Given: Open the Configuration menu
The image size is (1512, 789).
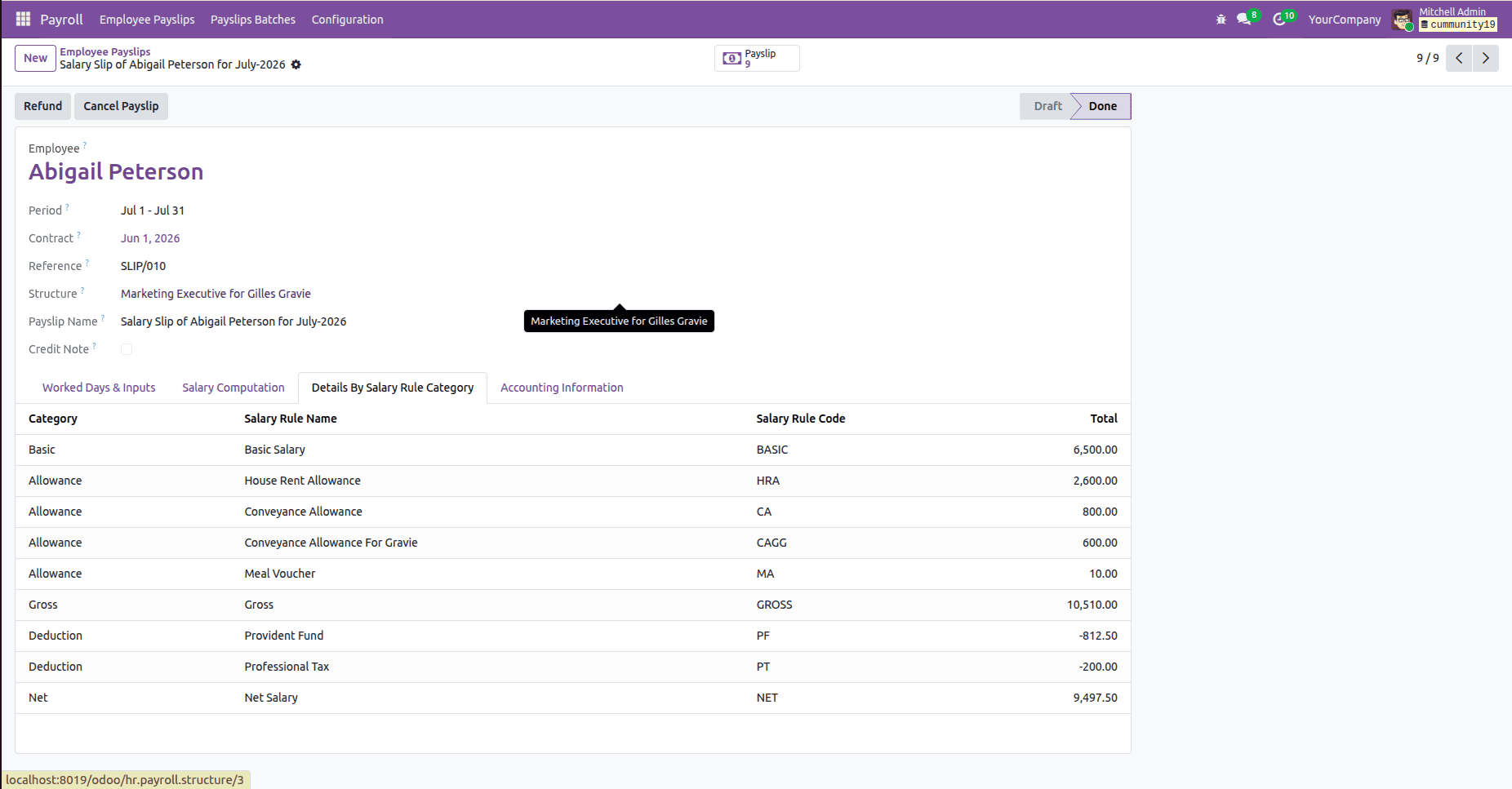Looking at the screenshot, I should click(x=347, y=19).
